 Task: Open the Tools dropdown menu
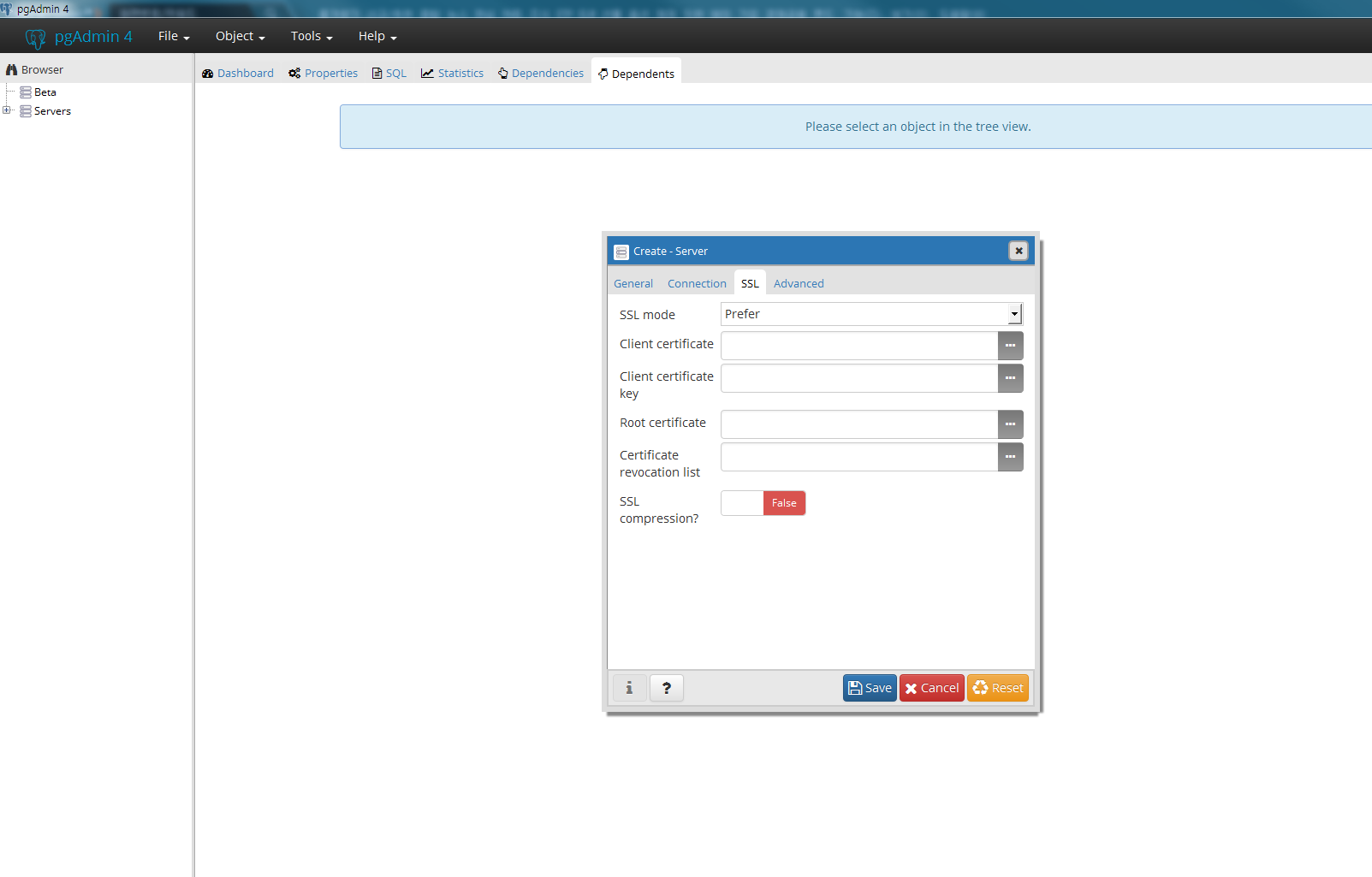pyautogui.click(x=311, y=36)
